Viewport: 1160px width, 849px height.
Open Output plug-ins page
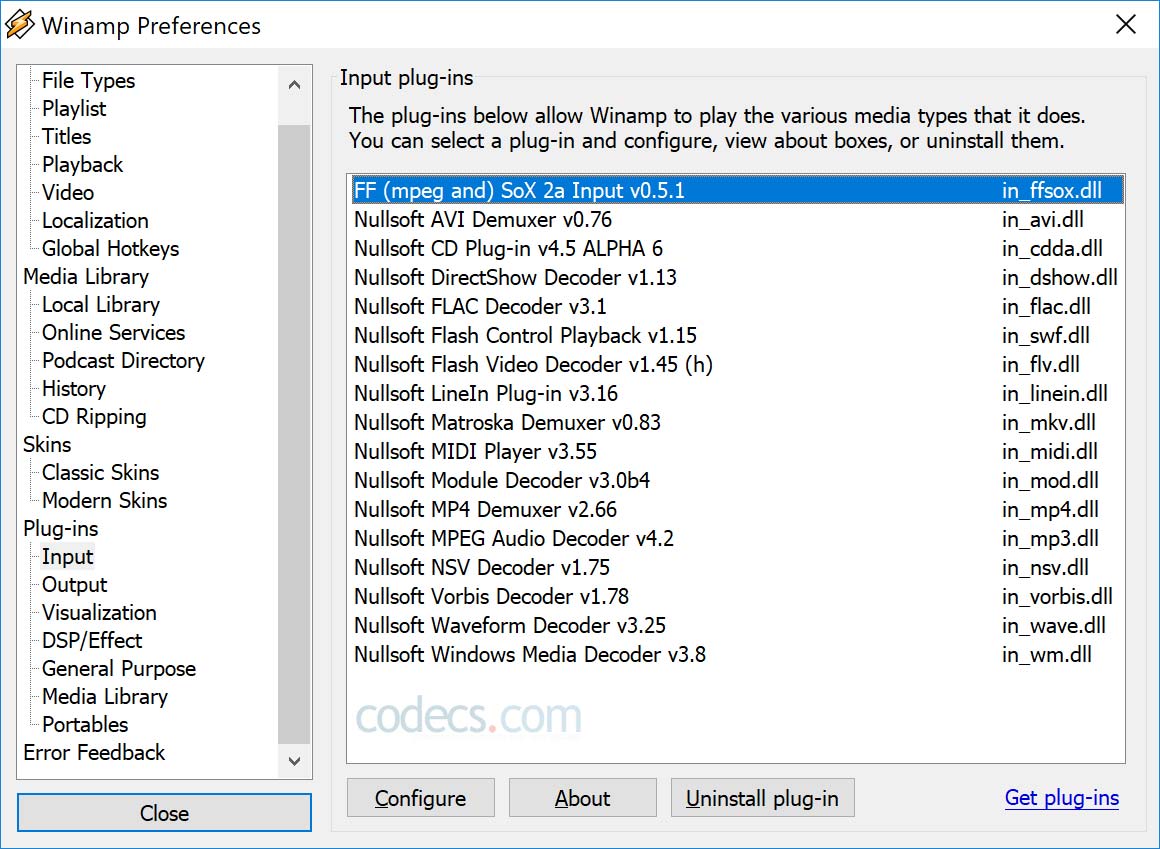click(x=75, y=585)
